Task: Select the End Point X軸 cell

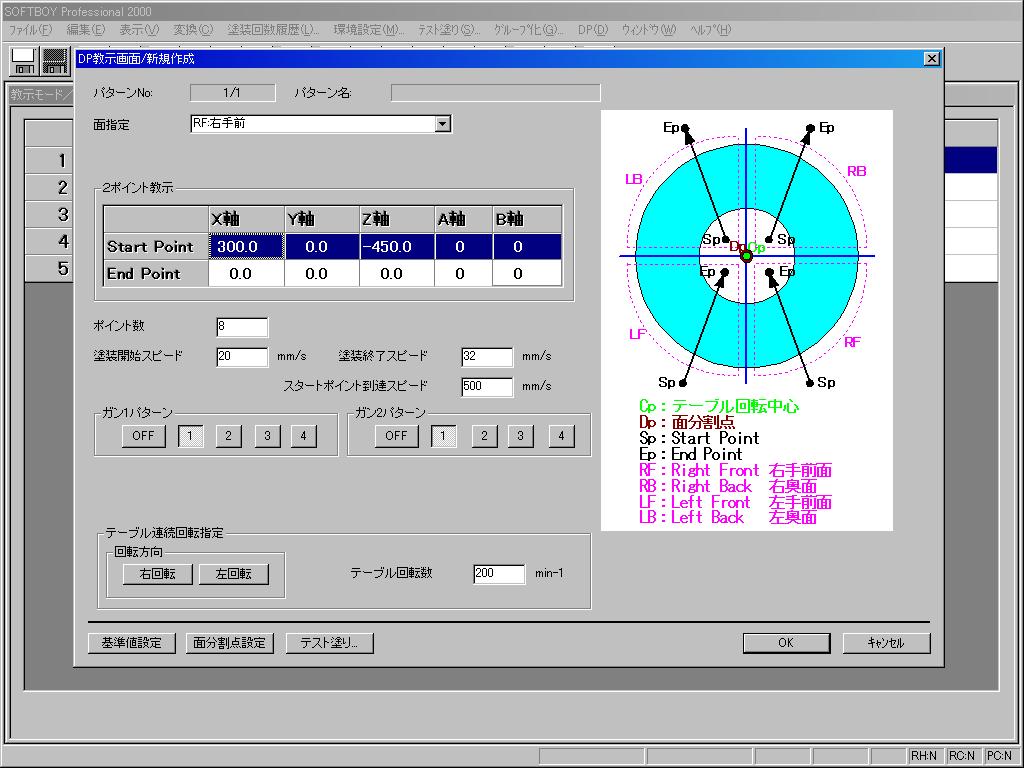Action: (x=246, y=274)
